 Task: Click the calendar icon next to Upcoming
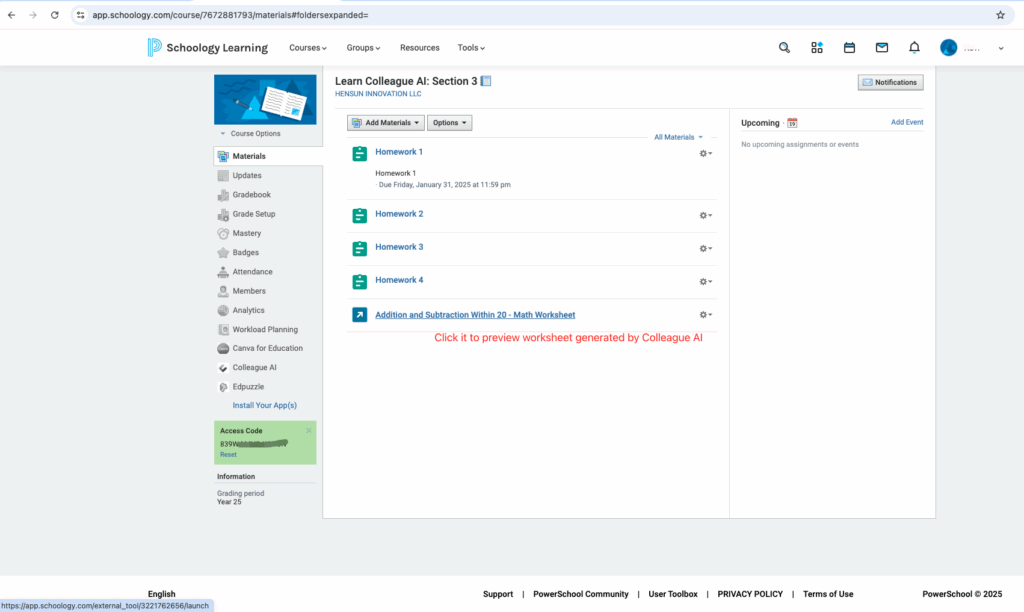792,123
